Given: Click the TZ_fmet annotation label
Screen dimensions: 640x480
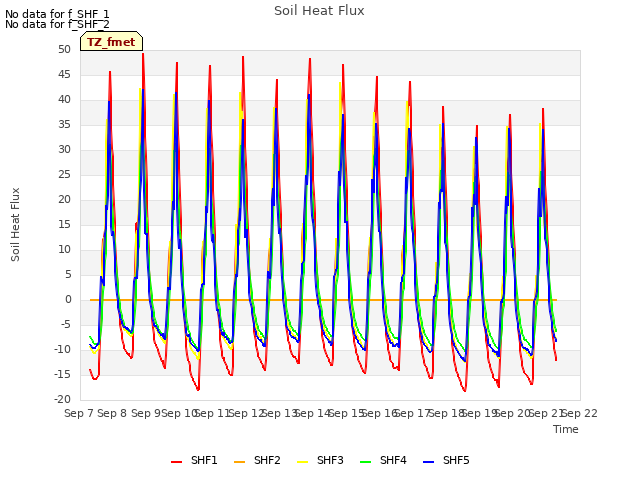Looking at the screenshot, I should (x=111, y=42).
